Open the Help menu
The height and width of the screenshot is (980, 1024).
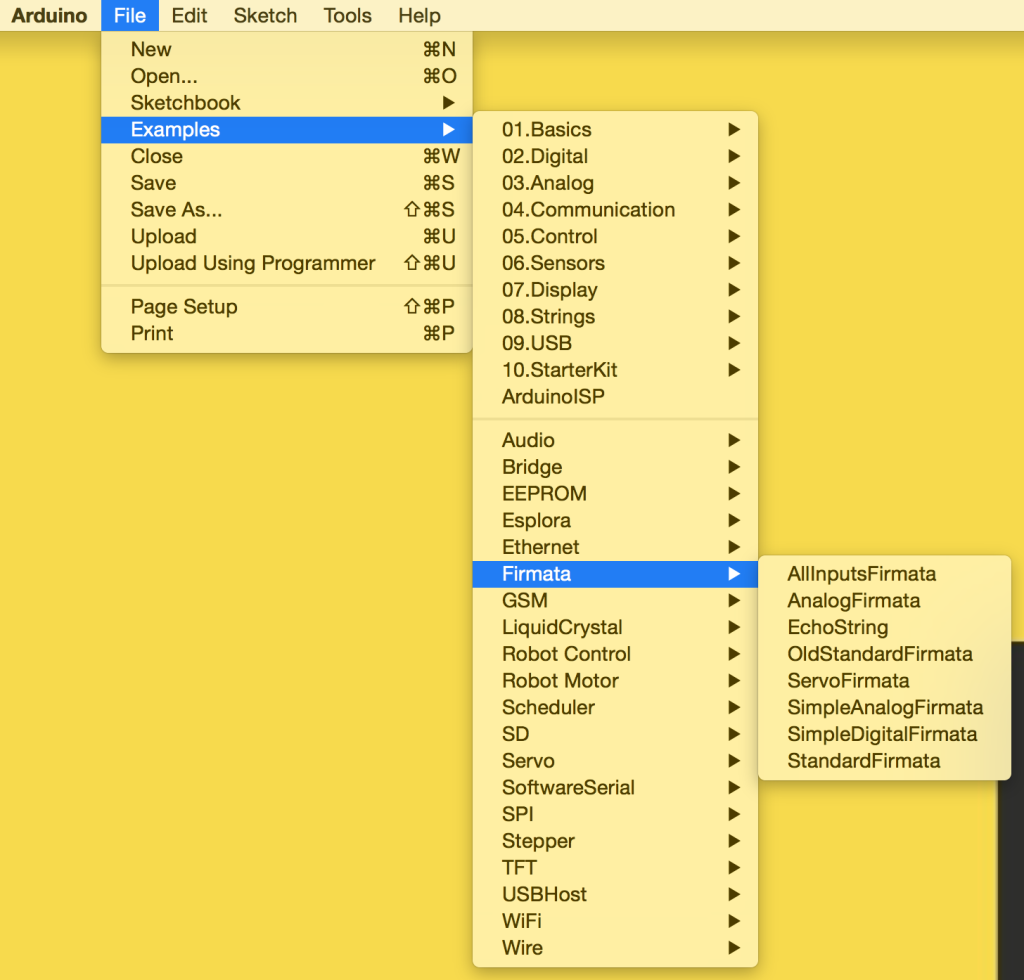pyautogui.click(x=418, y=15)
